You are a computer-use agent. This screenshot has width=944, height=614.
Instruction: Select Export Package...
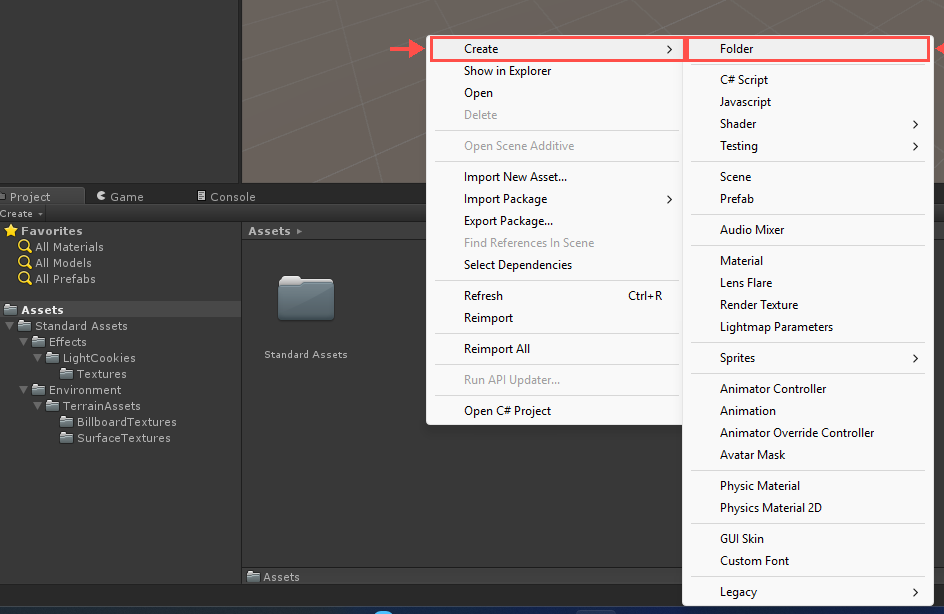click(556, 221)
